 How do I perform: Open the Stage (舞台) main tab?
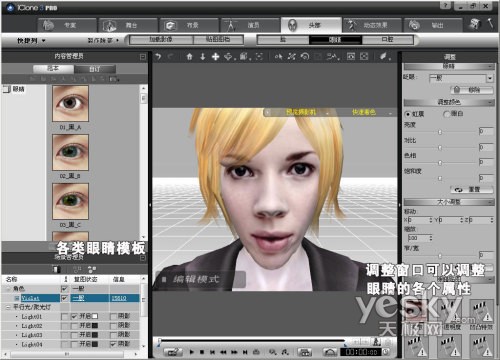(x=128, y=25)
